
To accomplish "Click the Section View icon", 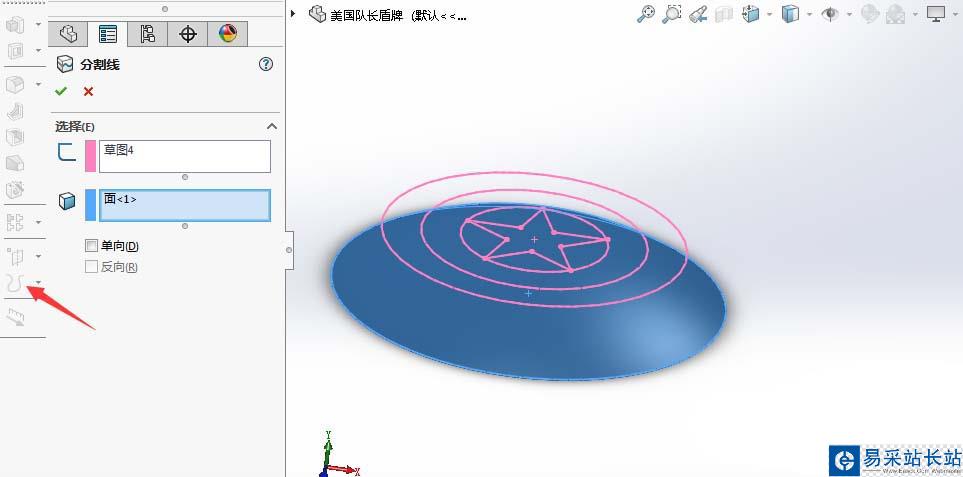I will click(725, 14).
